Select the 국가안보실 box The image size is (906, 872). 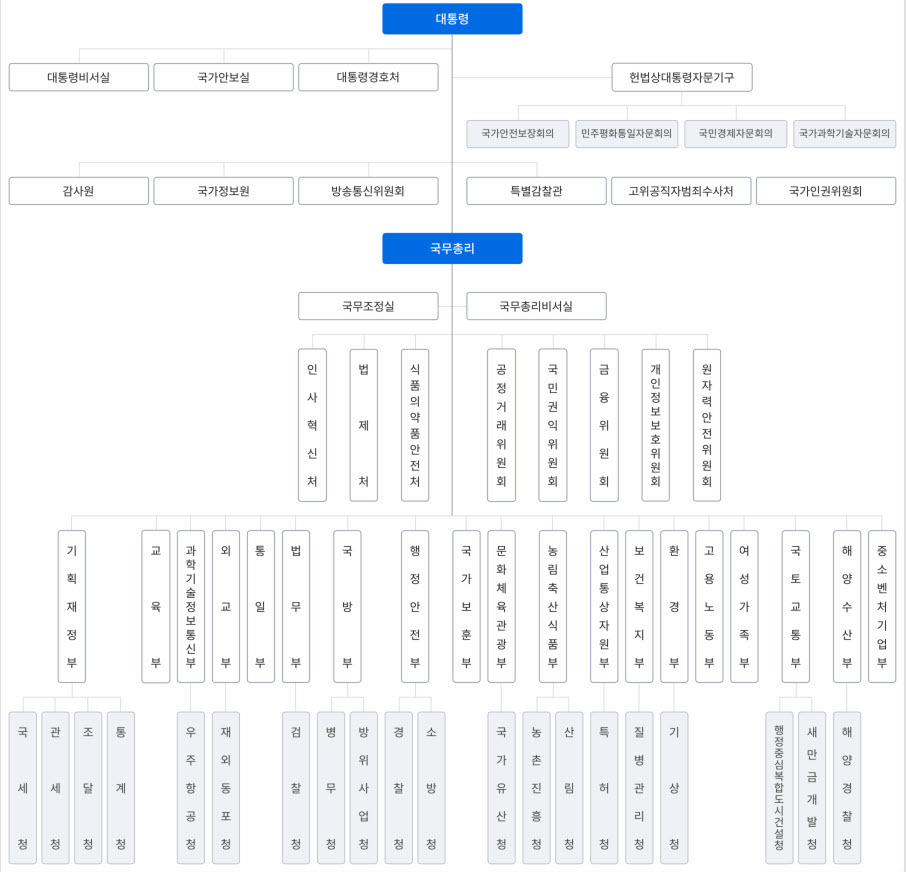[224, 77]
